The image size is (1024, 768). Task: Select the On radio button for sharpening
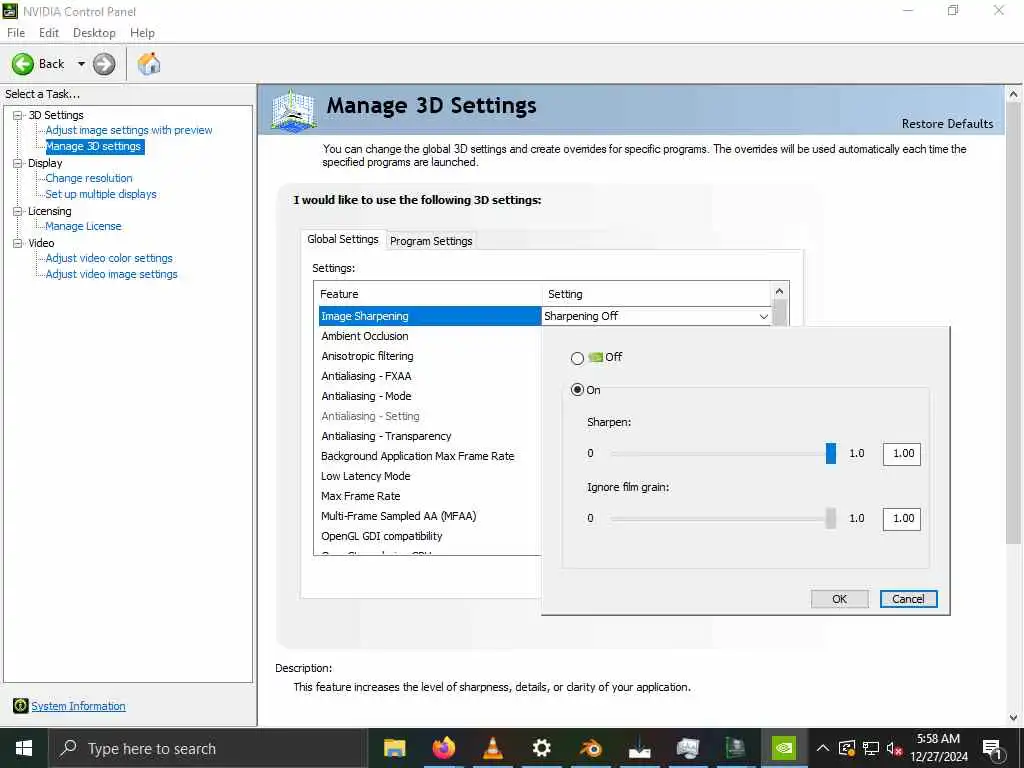pyautogui.click(x=577, y=390)
